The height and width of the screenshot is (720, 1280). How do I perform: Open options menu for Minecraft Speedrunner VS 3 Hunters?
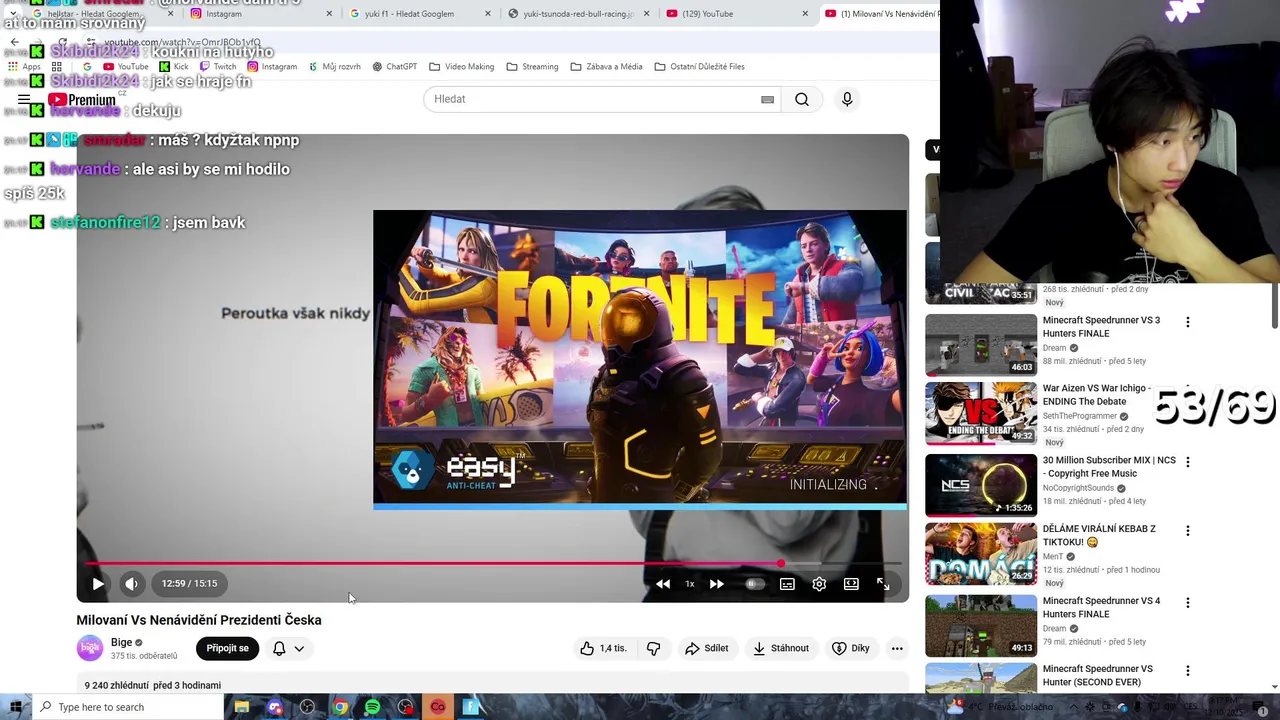click(1188, 322)
